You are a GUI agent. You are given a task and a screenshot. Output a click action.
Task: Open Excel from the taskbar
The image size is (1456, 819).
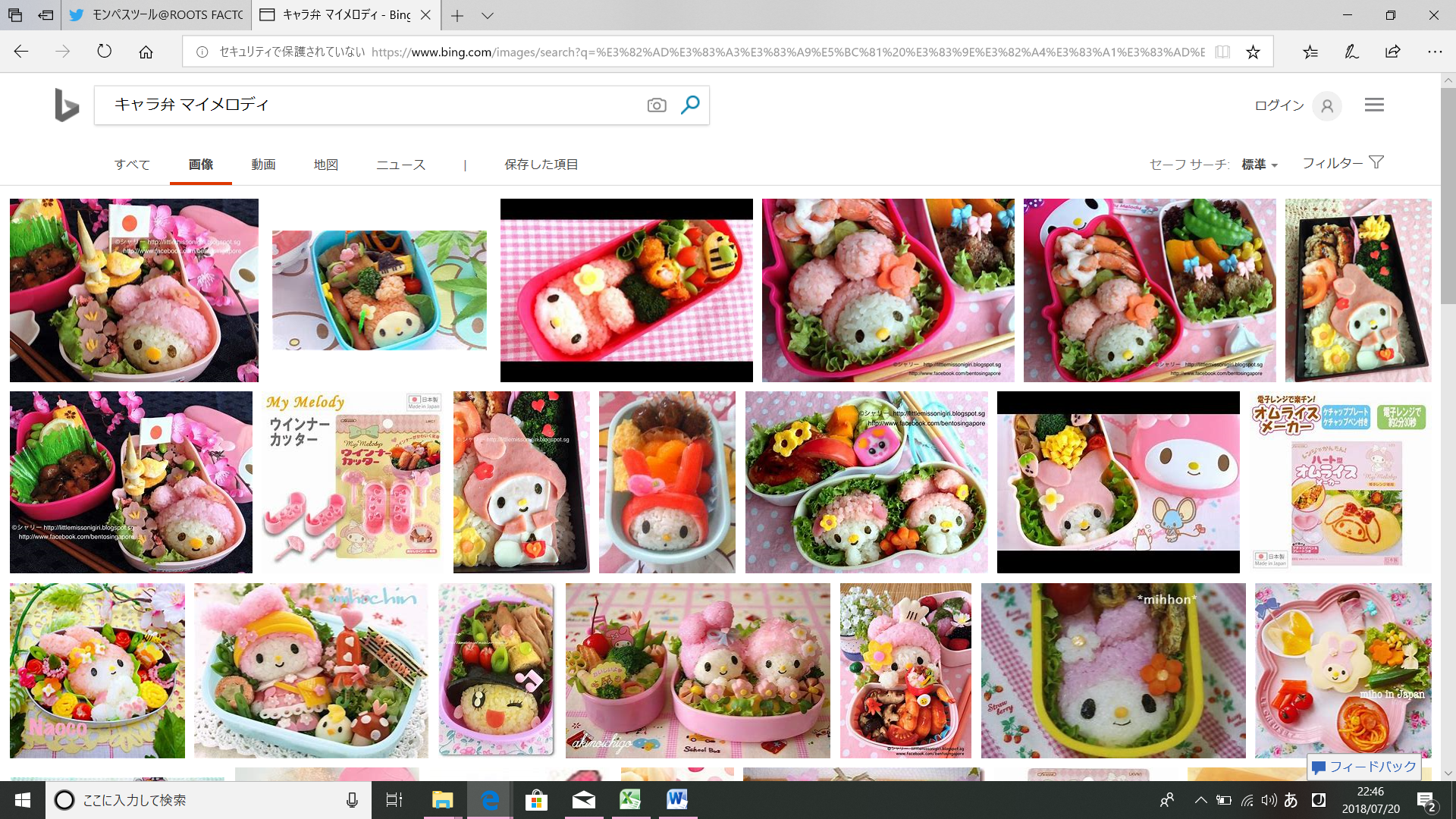click(x=630, y=799)
